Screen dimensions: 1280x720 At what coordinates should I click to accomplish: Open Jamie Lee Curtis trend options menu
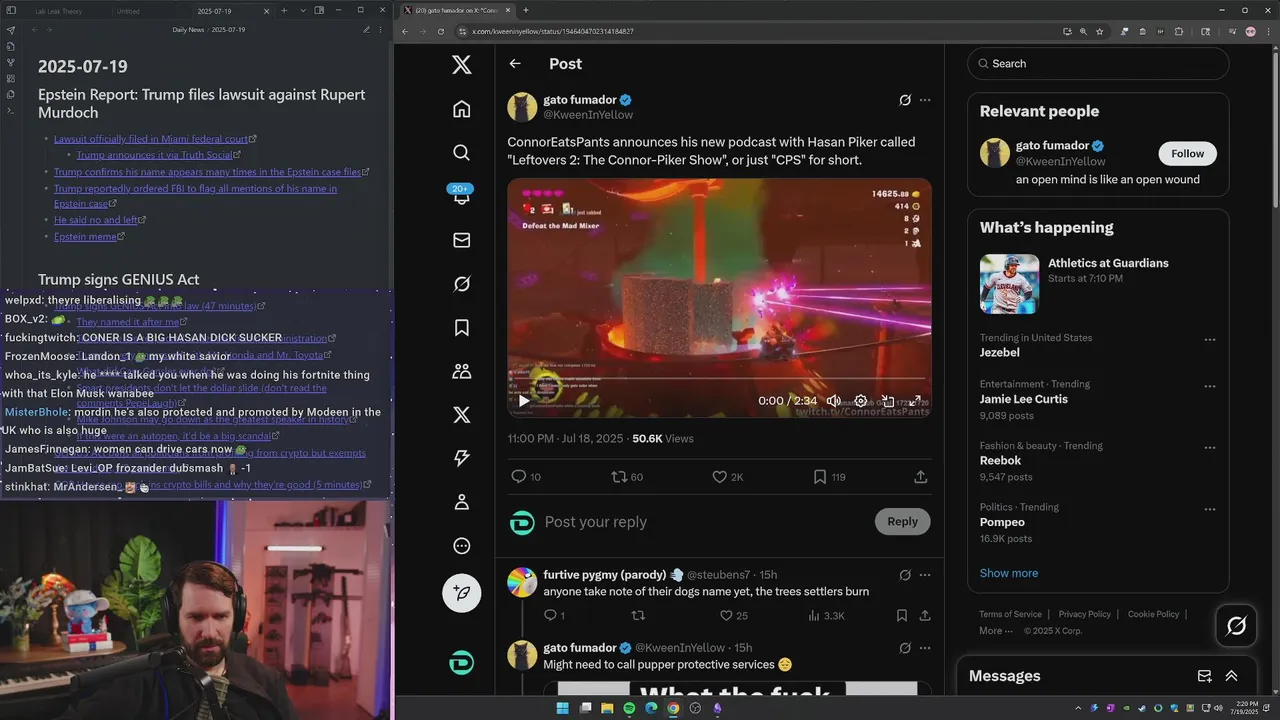click(x=1210, y=386)
